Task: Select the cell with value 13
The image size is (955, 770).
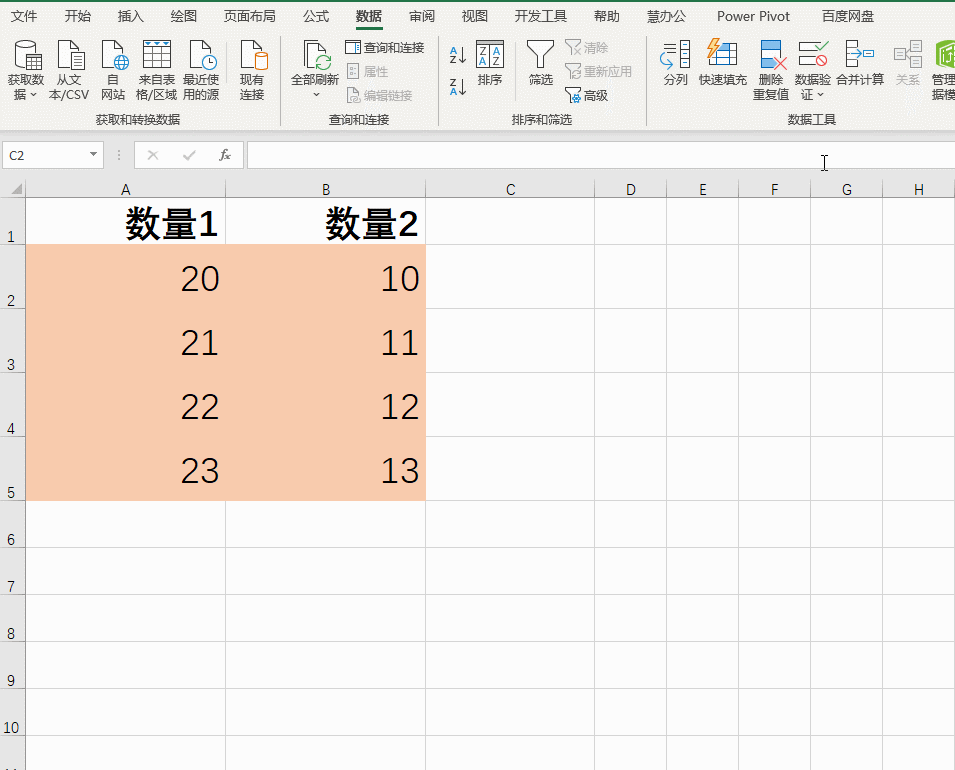Action: tap(326, 469)
